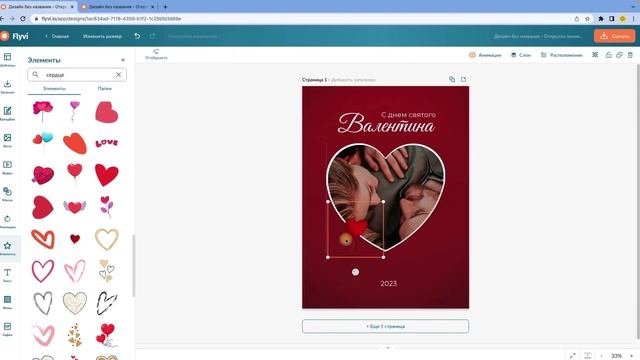Add a new page with page icon

[463, 79]
